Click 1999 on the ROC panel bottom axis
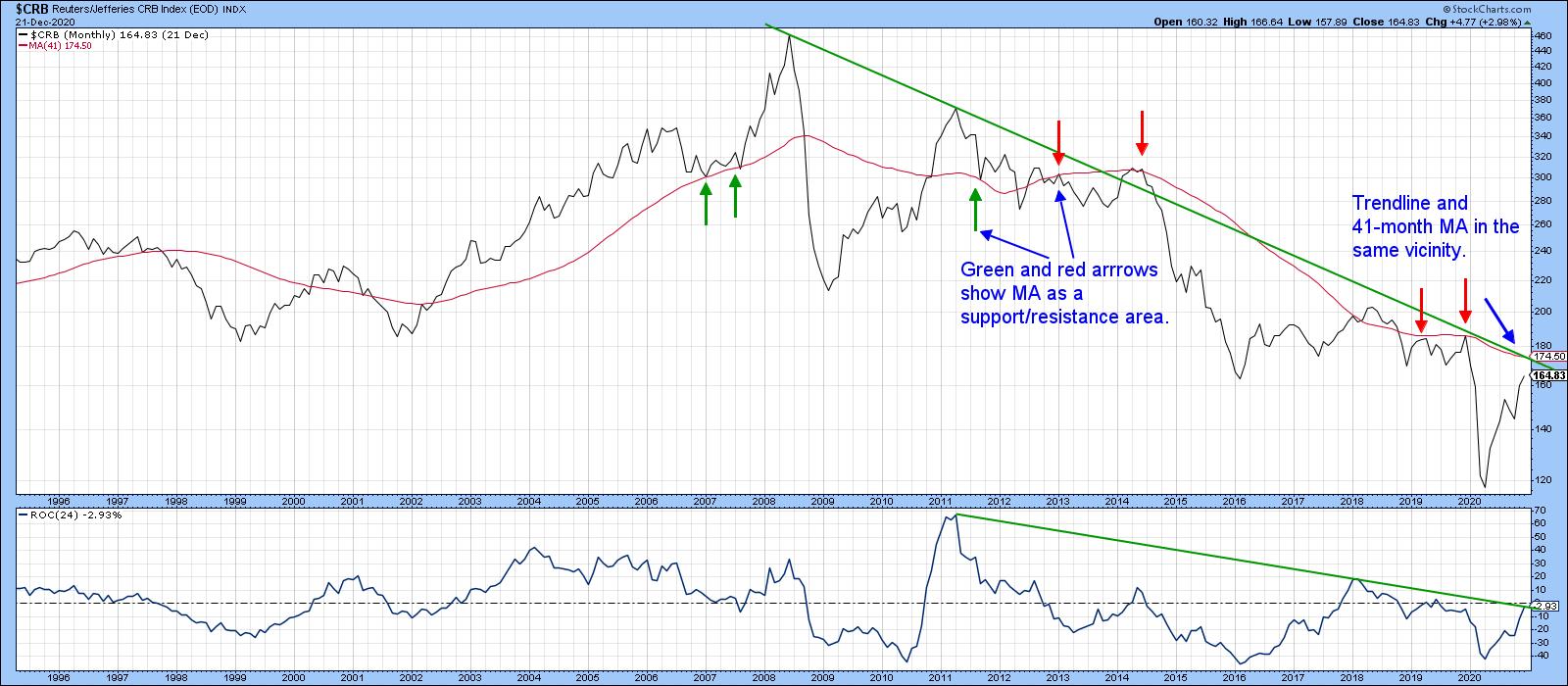1568x686 pixels. 235,677
